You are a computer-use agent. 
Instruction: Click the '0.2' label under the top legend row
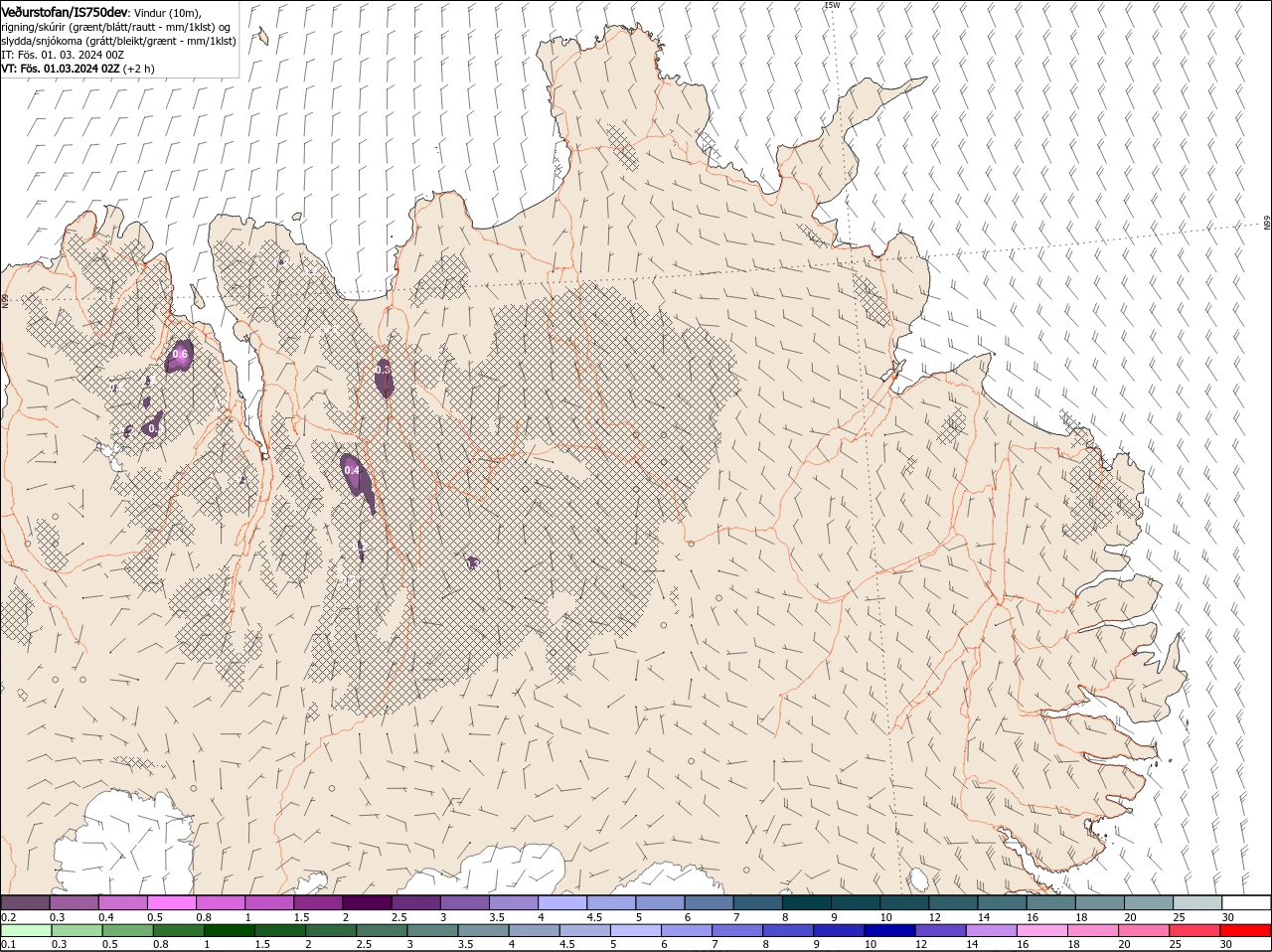[8, 916]
